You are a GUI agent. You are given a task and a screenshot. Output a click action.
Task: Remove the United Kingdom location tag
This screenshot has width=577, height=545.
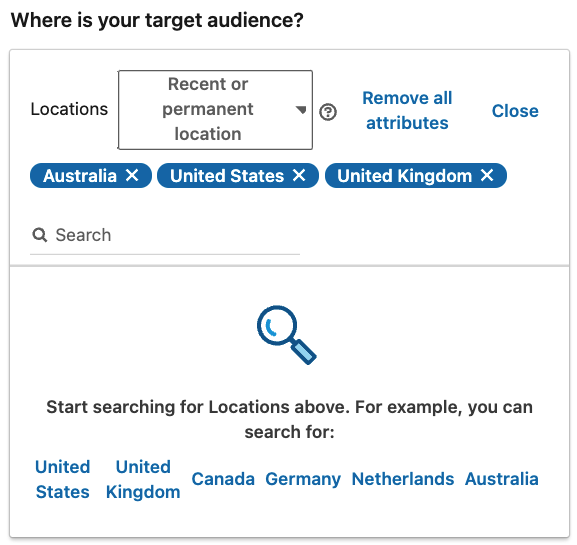(x=487, y=176)
